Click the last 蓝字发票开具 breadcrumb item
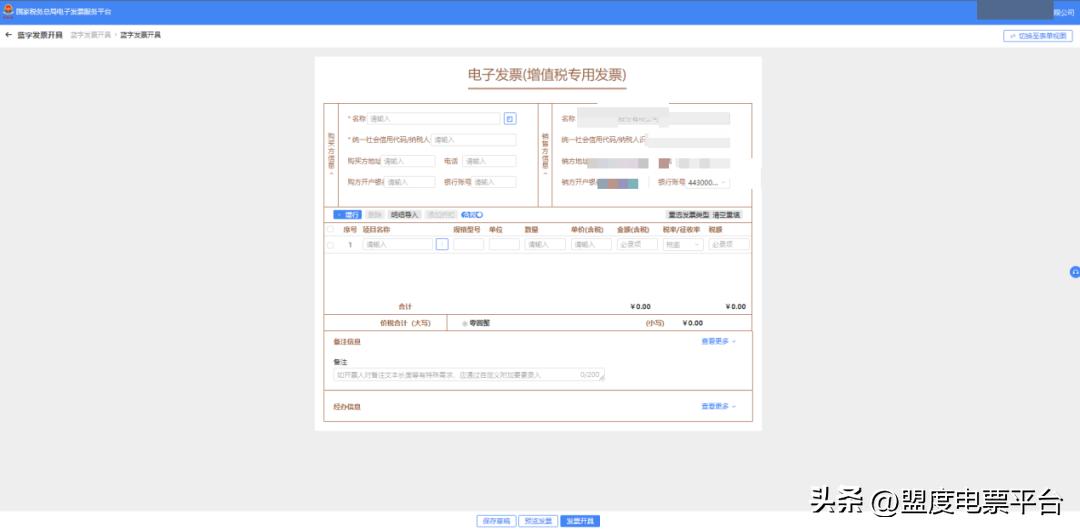This screenshot has height=531, width=1080. pyautogui.click(x=141, y=34)
